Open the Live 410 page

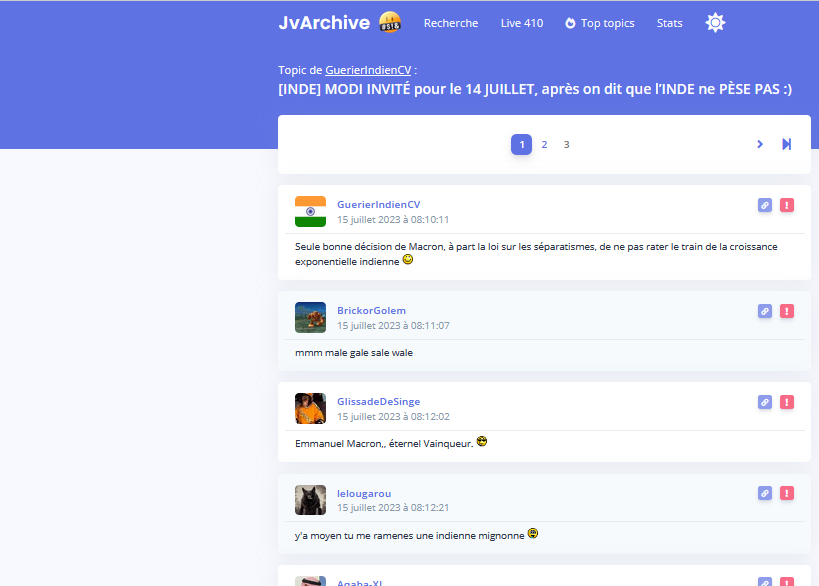pos(522,23)
